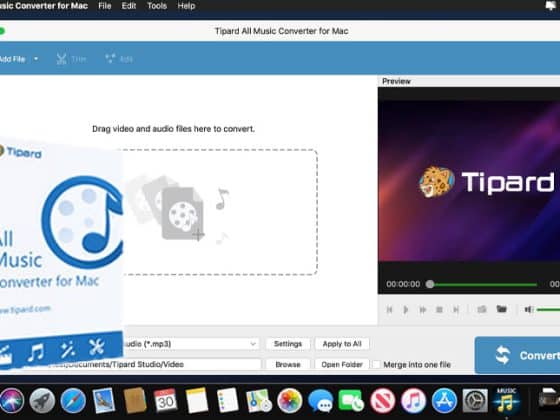Click Open Folder button
Image resolution: width=560 pixels, height=420 pixels.
(342, 364)
